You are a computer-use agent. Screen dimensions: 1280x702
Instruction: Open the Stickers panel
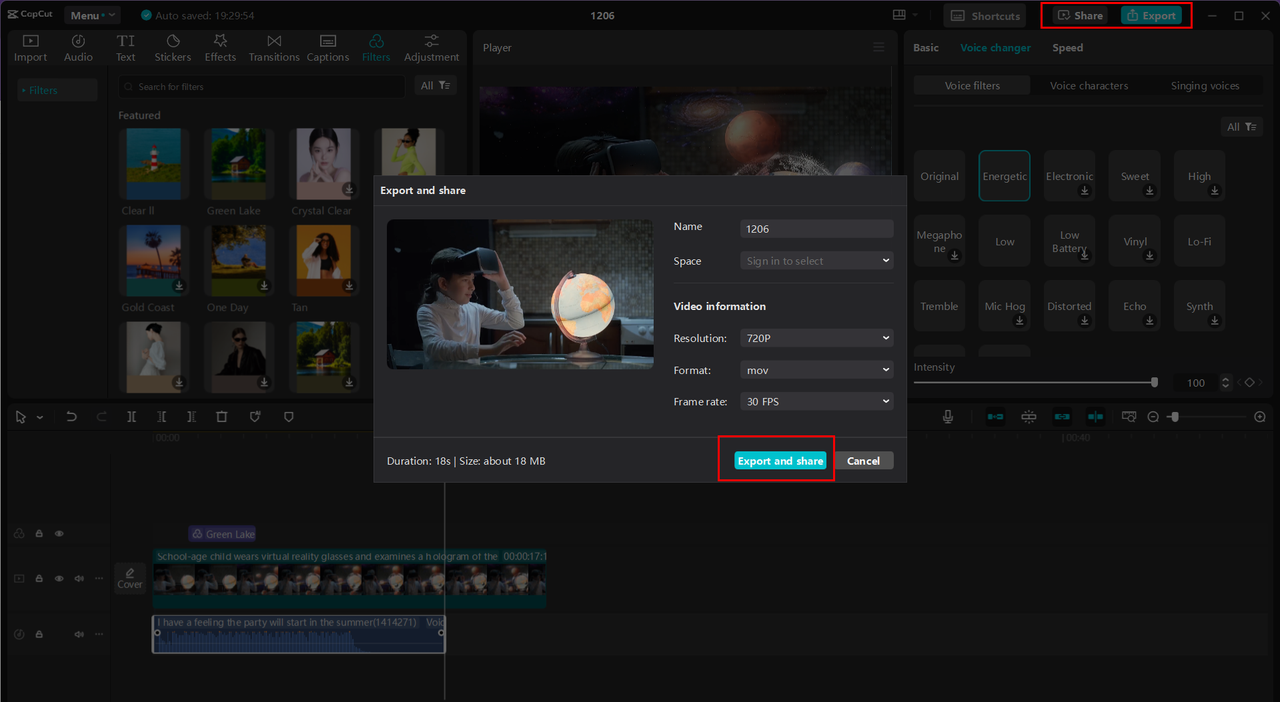pos(172,46)
